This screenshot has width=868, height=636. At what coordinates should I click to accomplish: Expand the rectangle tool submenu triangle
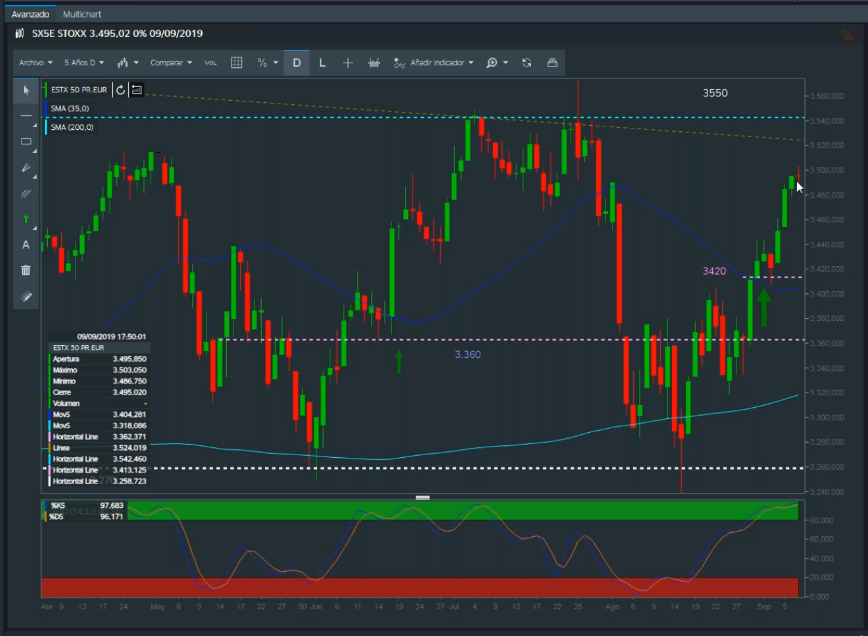pos(34,151)
